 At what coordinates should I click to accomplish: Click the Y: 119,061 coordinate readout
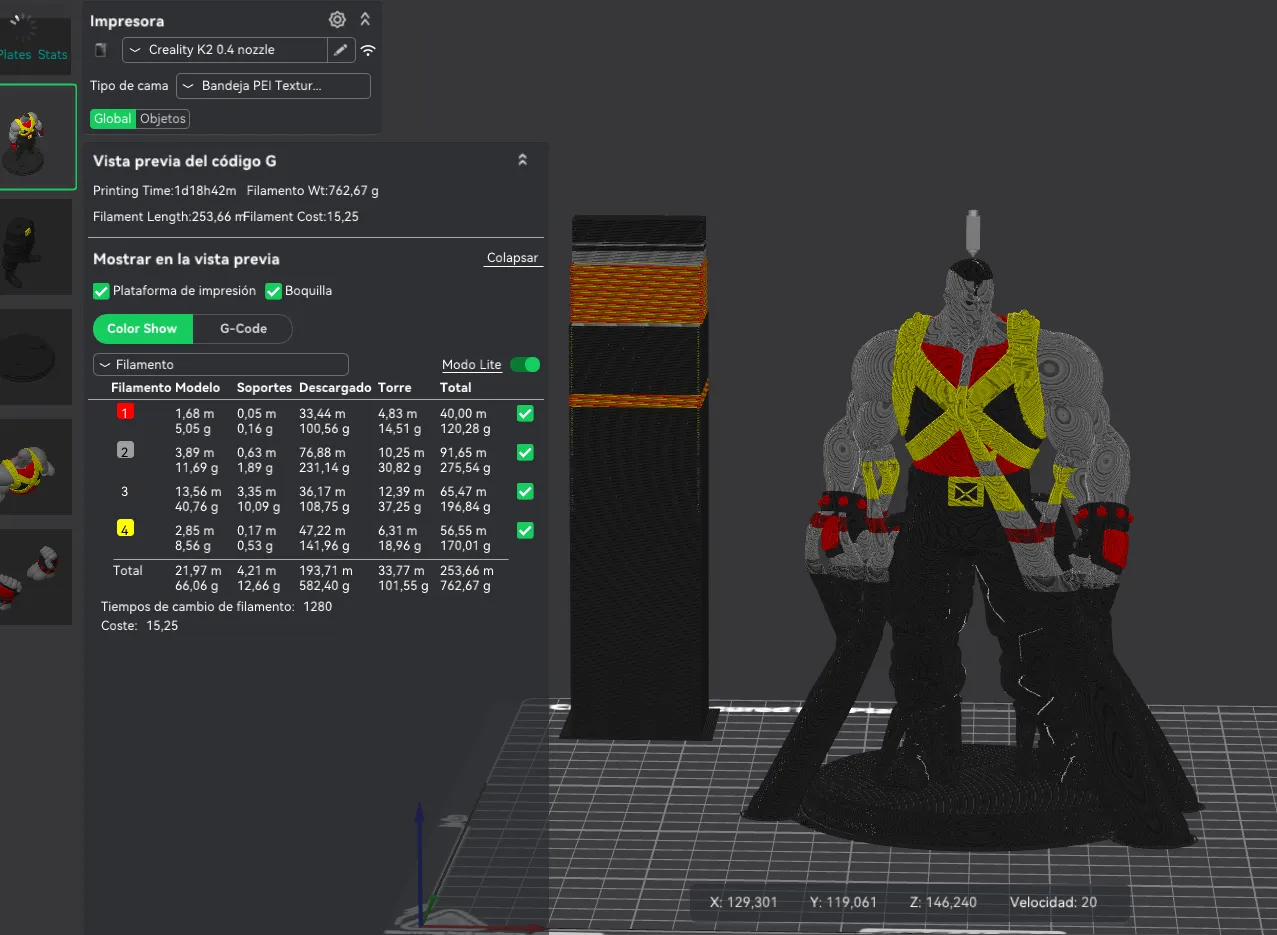[844, 902]
